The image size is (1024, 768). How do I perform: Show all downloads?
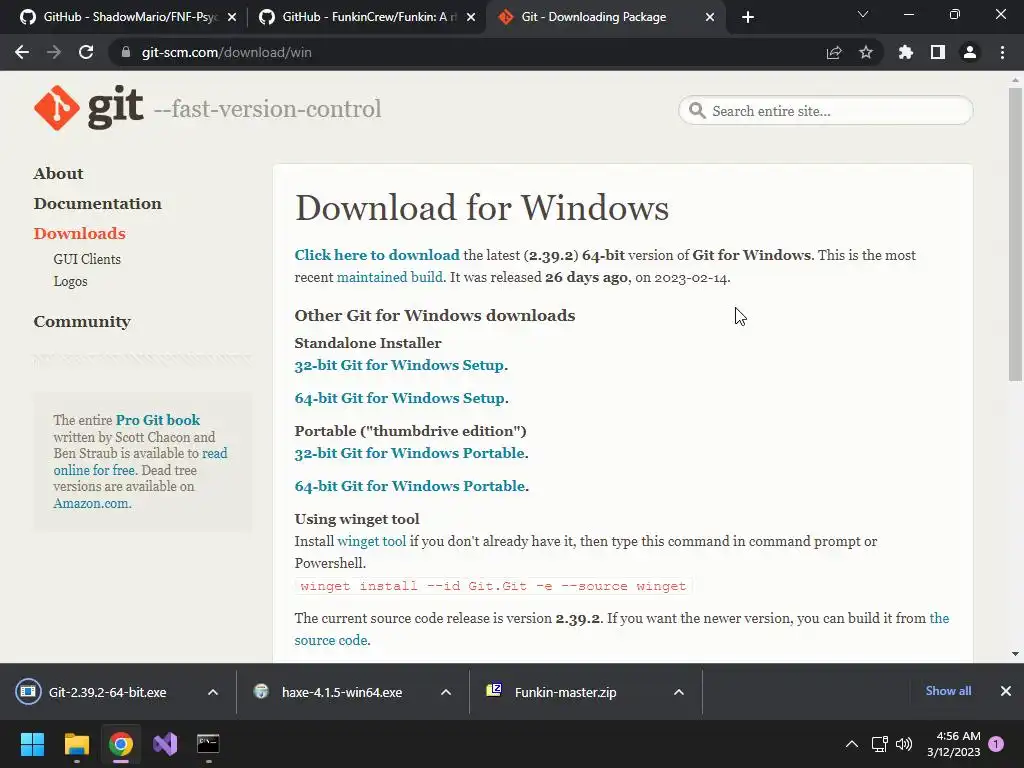click(x=948, y=691)
